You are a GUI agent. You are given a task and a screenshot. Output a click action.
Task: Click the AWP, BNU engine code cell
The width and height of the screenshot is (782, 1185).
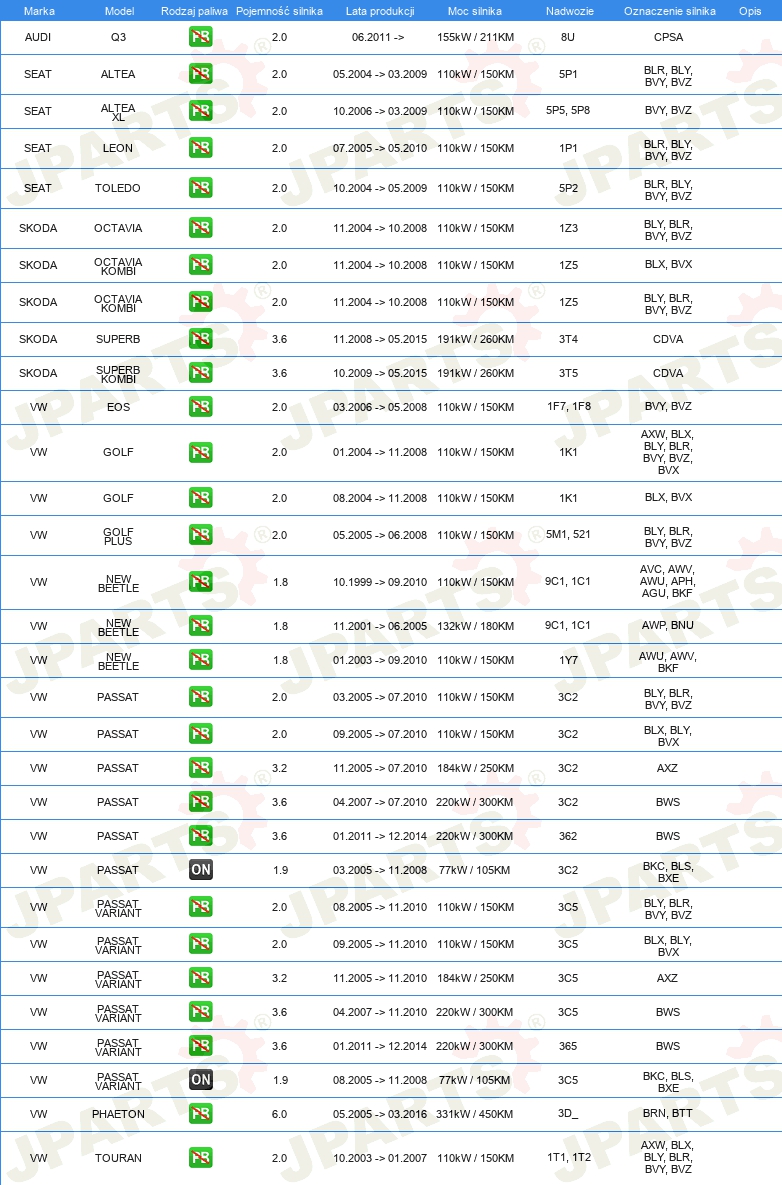pos(668,626)
